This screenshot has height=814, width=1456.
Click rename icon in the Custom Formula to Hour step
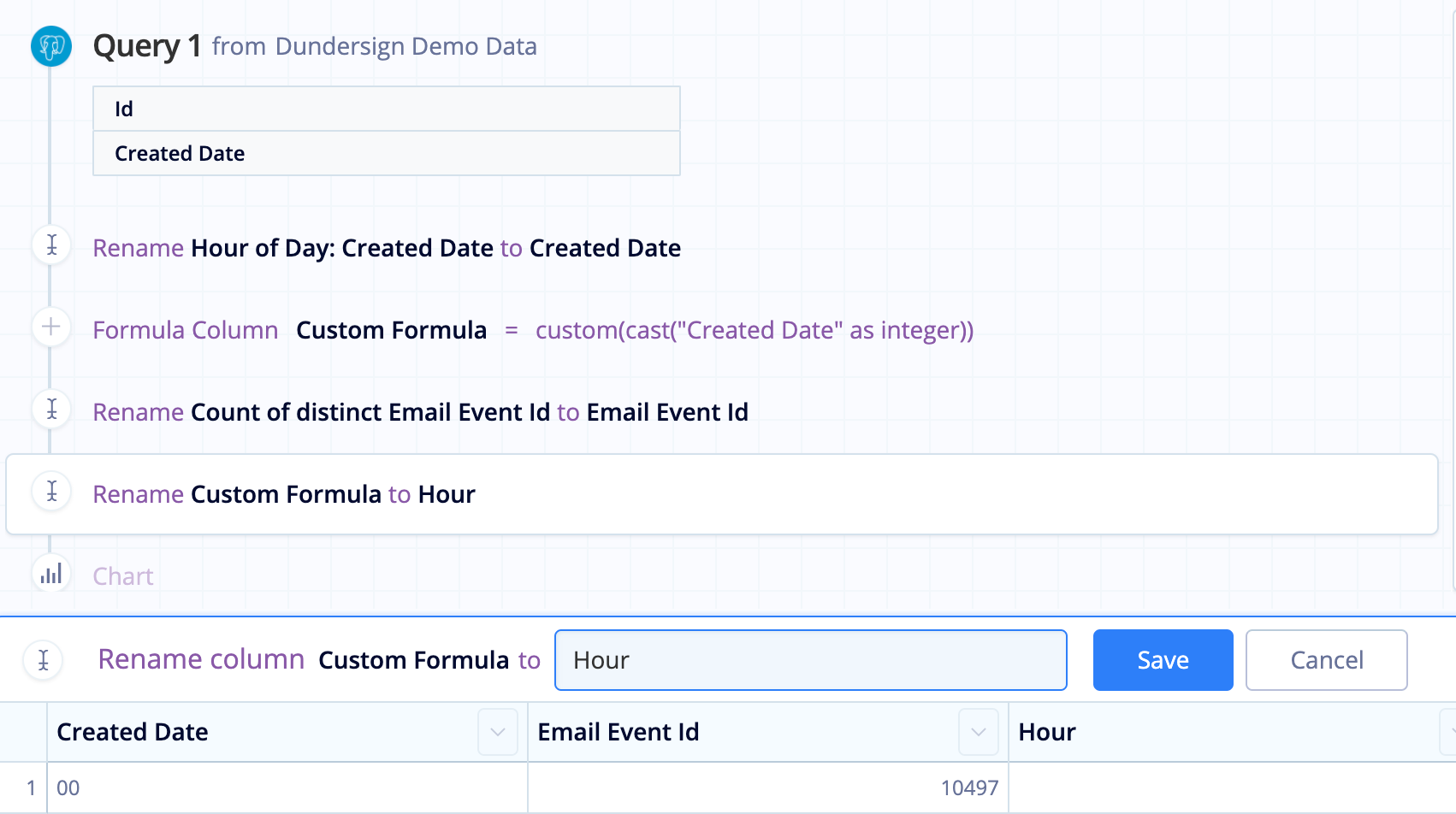click(51, 492)
